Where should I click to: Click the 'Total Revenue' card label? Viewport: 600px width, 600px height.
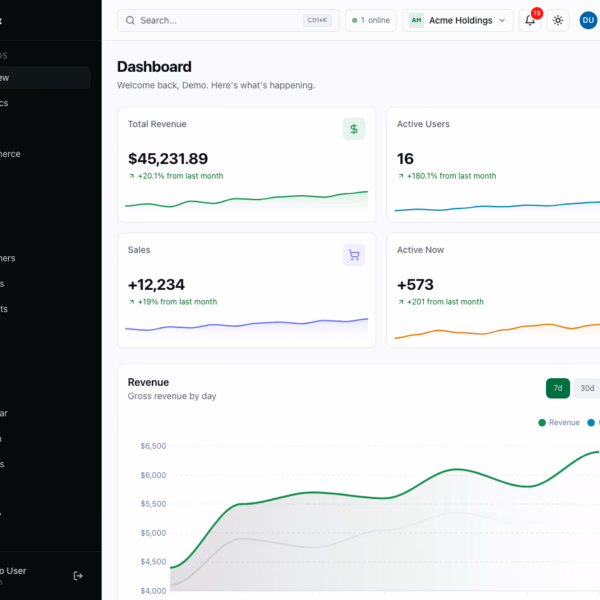click(157, 124)
